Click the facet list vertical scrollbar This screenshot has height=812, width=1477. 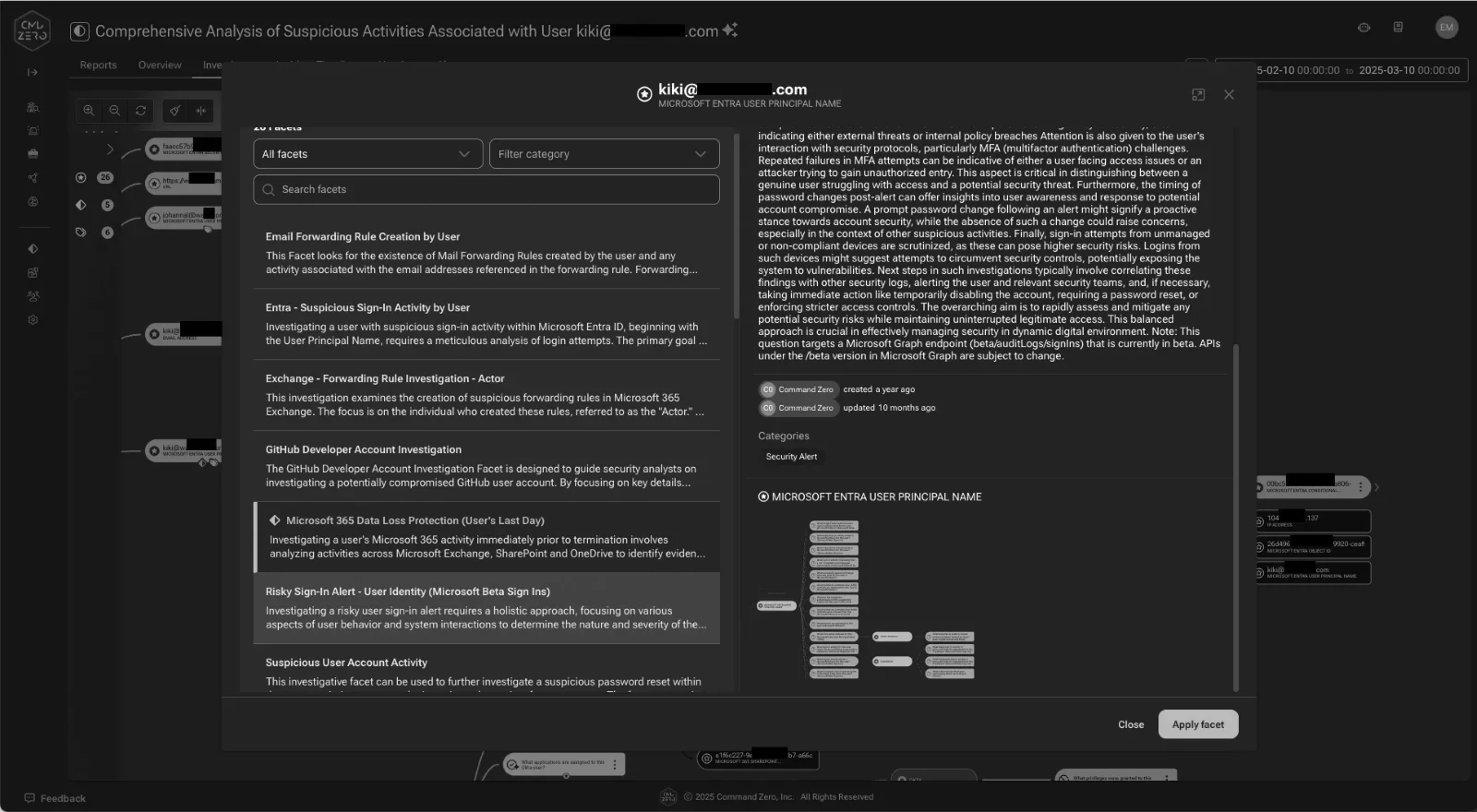point(736,228)
